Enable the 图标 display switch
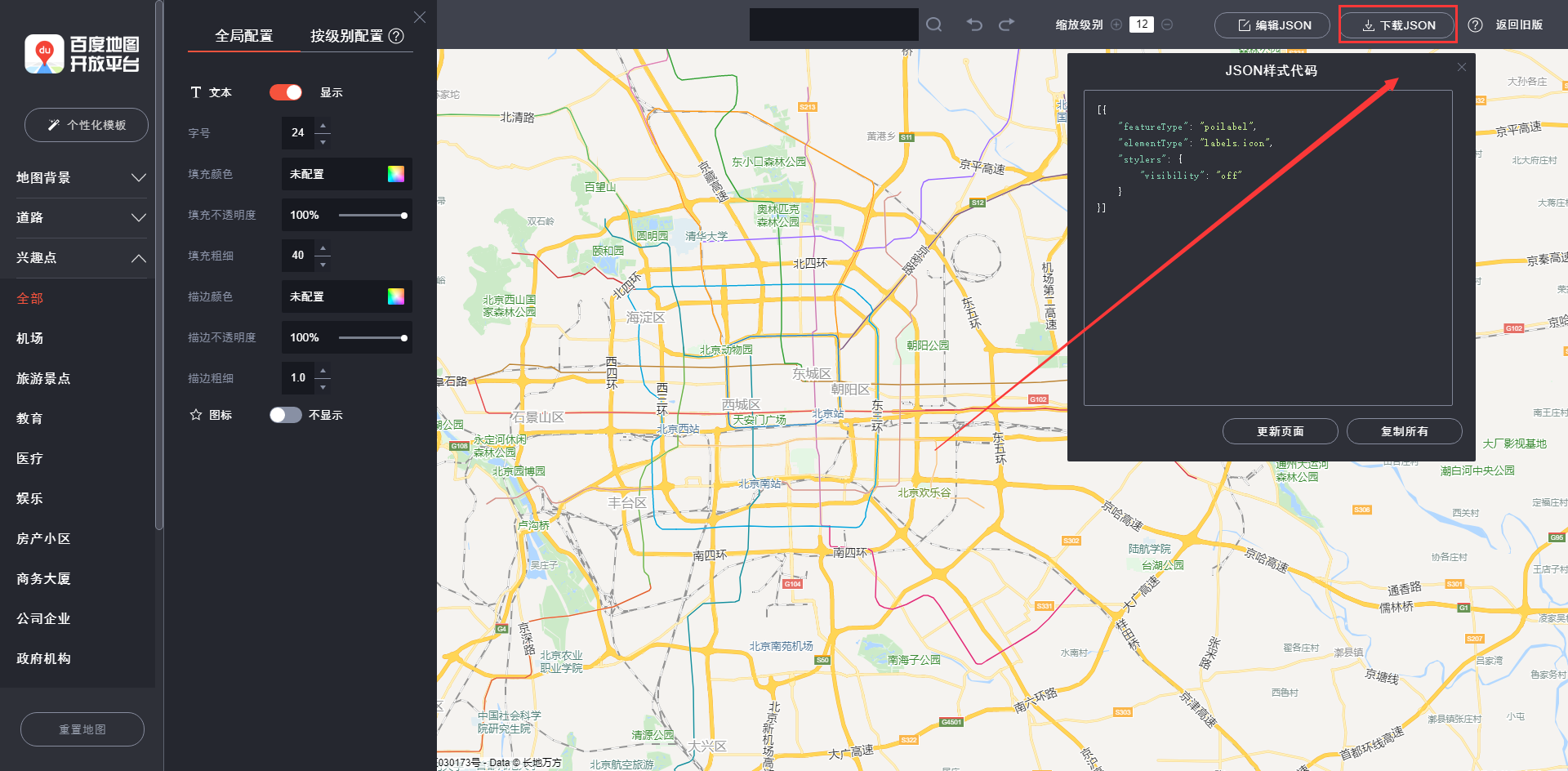This screenshot has height=771, width=1568. [x=286, y=415]
